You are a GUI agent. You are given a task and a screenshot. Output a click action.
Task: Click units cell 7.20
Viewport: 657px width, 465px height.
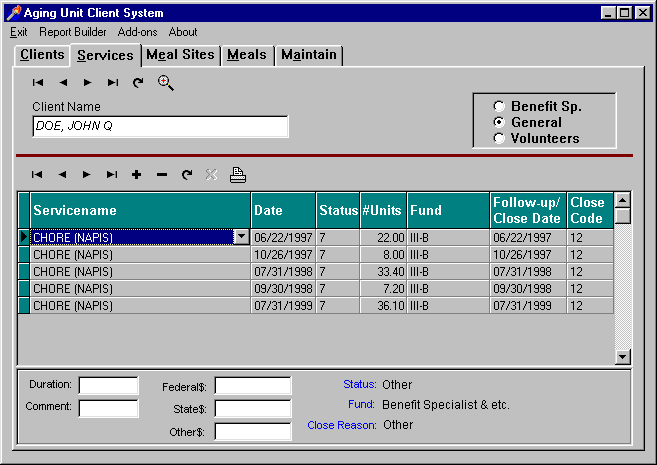(383, 289)
